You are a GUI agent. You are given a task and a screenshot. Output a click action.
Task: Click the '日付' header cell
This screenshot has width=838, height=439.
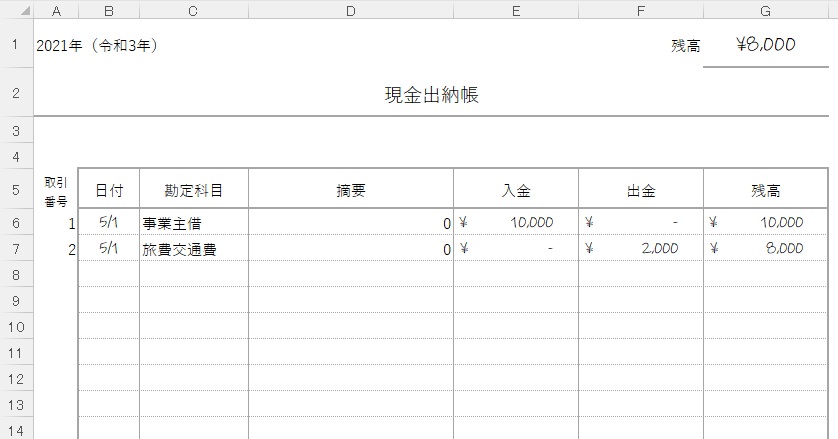109,190
